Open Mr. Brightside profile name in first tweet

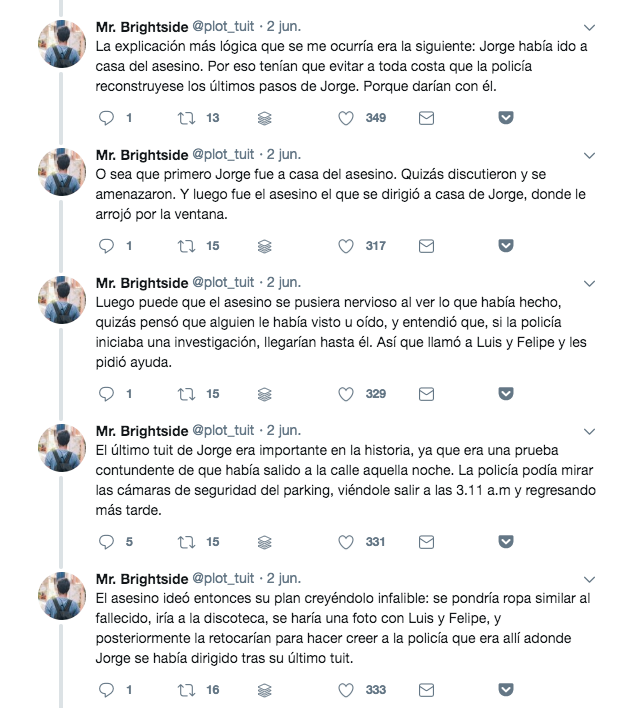142,27
